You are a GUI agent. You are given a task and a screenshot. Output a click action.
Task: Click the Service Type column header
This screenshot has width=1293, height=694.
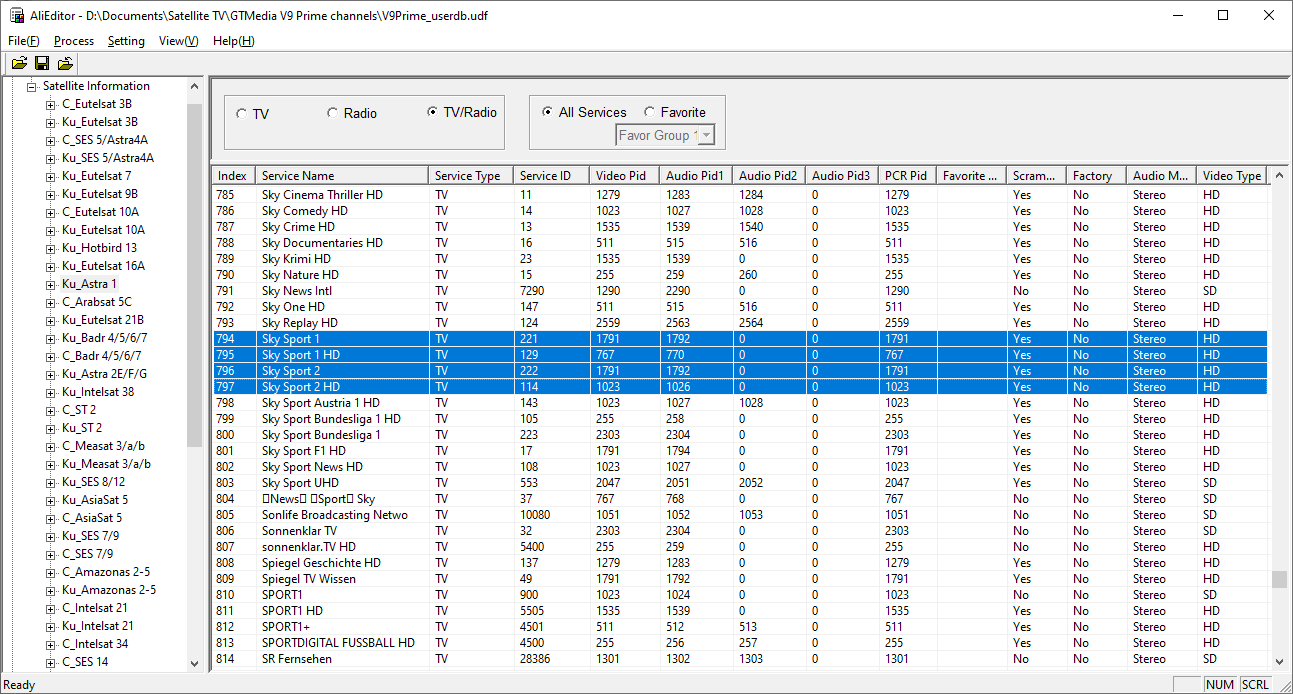pyautogui.click(x=471, y=176)
